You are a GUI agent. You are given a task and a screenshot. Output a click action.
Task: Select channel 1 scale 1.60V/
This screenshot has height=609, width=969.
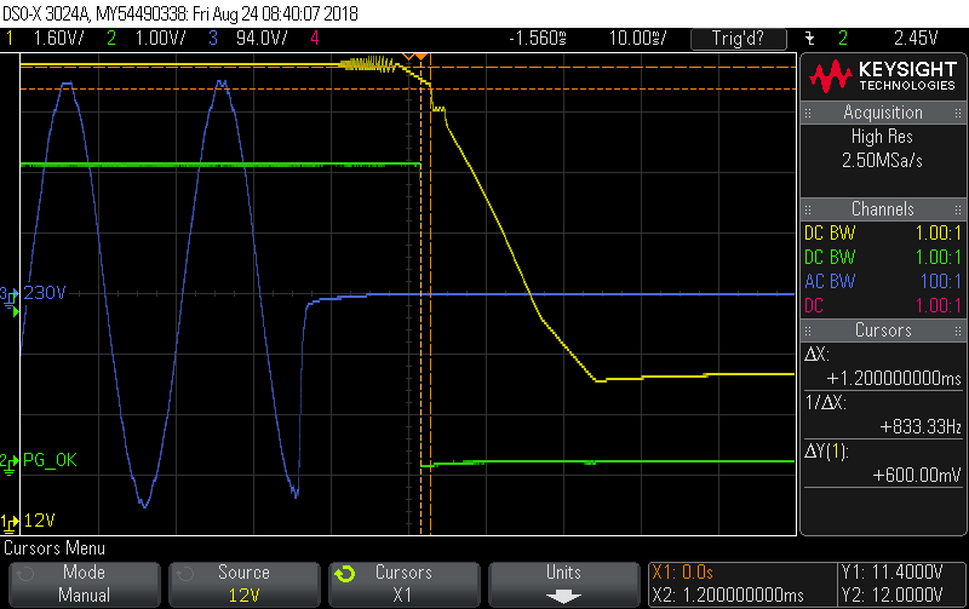58,38
